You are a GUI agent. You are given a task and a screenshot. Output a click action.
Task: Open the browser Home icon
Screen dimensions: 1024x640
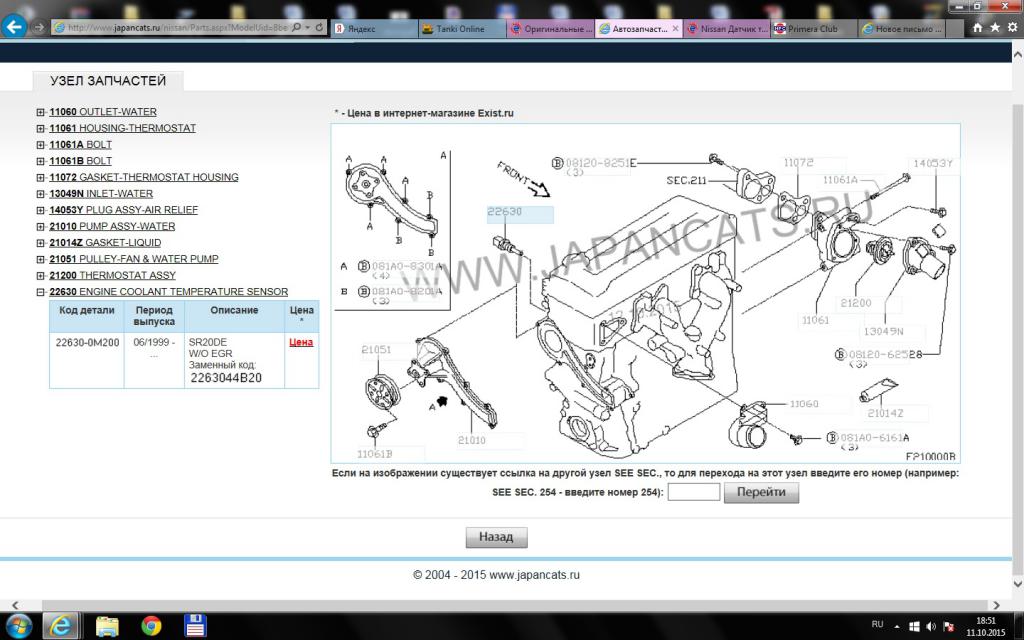tap(978, 27)
